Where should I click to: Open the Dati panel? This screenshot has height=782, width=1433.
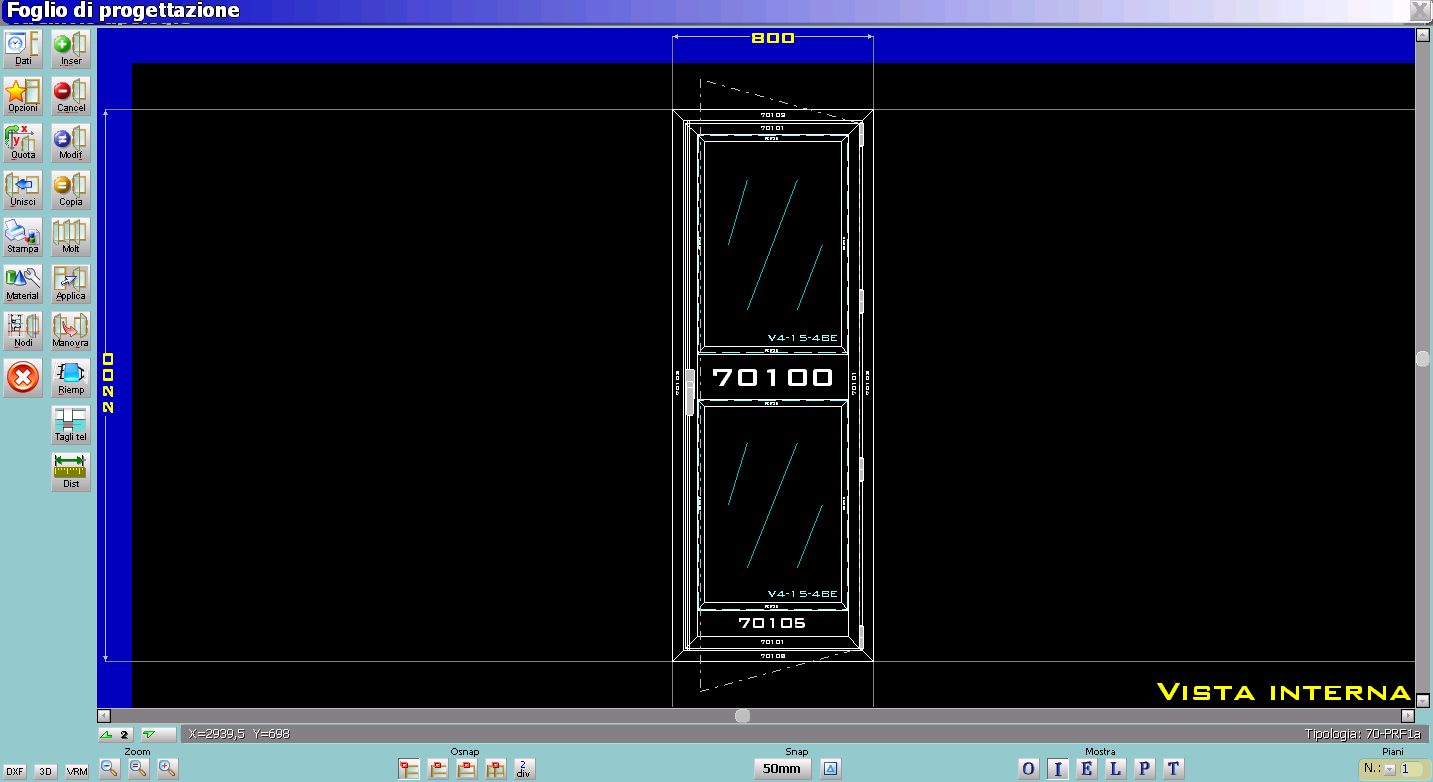click(23, 48)
